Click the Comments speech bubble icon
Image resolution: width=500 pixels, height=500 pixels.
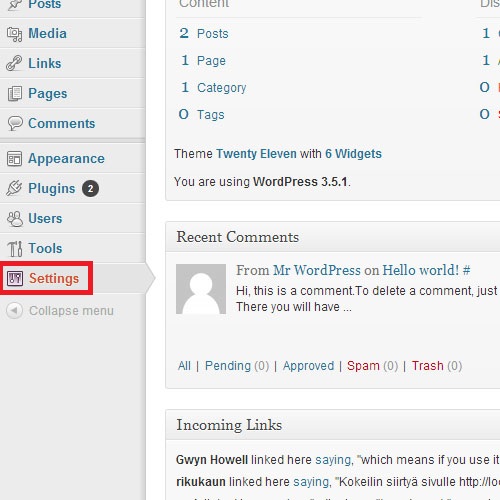pyautogui.click(x=15, y=123)
